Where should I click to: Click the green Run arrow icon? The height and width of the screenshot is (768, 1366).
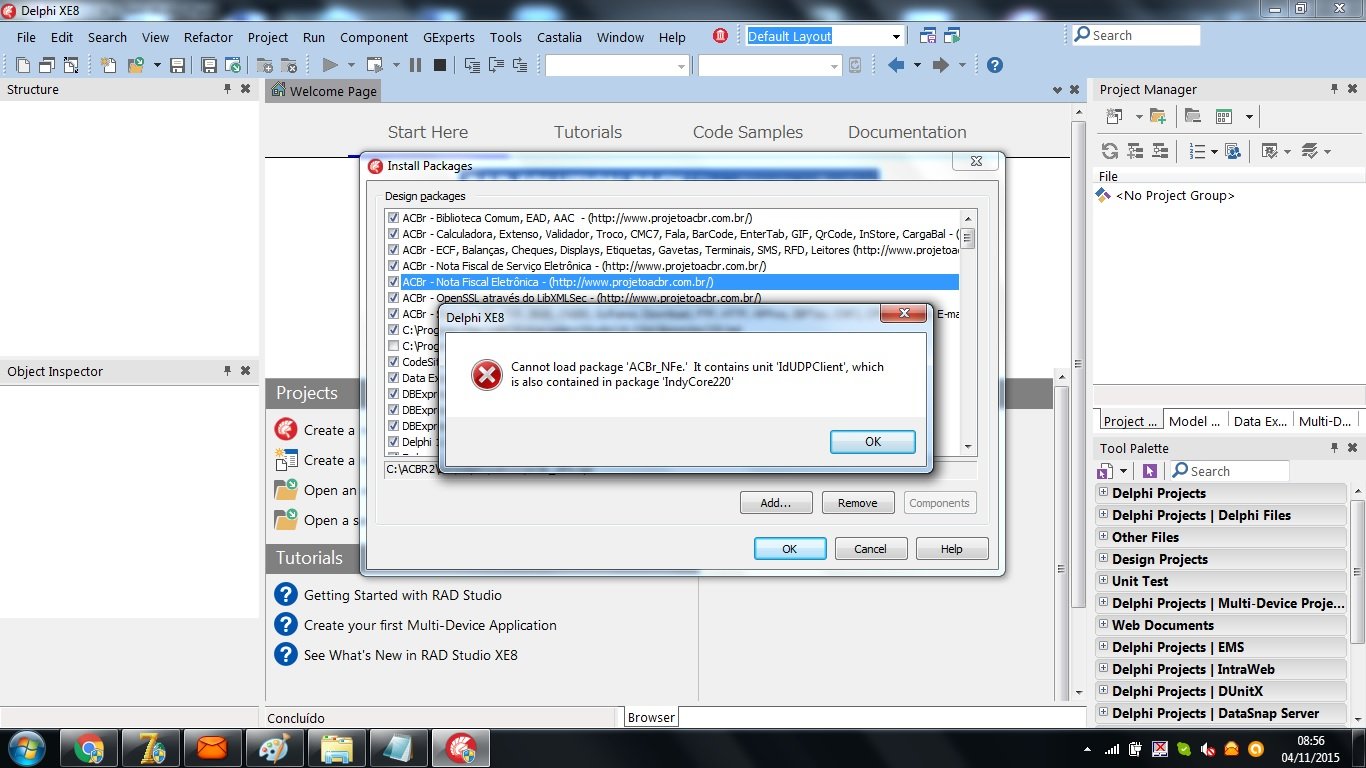[x=330, y=65]
